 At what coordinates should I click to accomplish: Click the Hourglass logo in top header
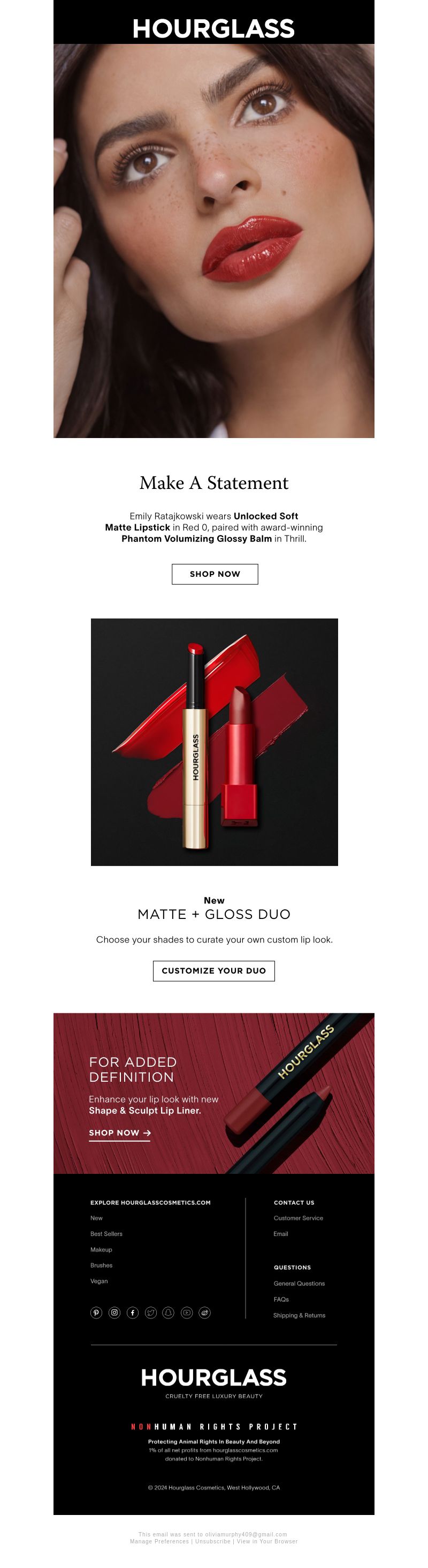(213, 28)
